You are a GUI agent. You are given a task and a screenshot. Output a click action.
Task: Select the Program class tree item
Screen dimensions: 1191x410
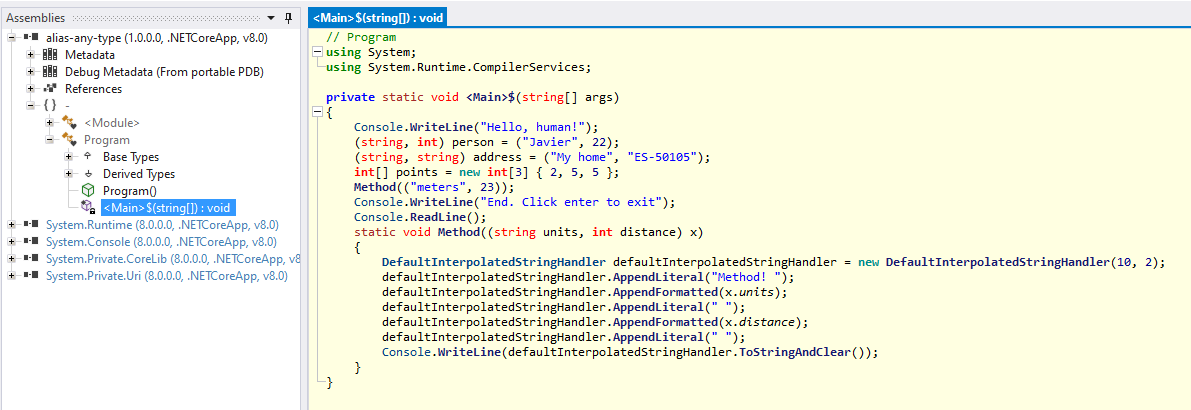pyautogui.click(x=106, y=140)
